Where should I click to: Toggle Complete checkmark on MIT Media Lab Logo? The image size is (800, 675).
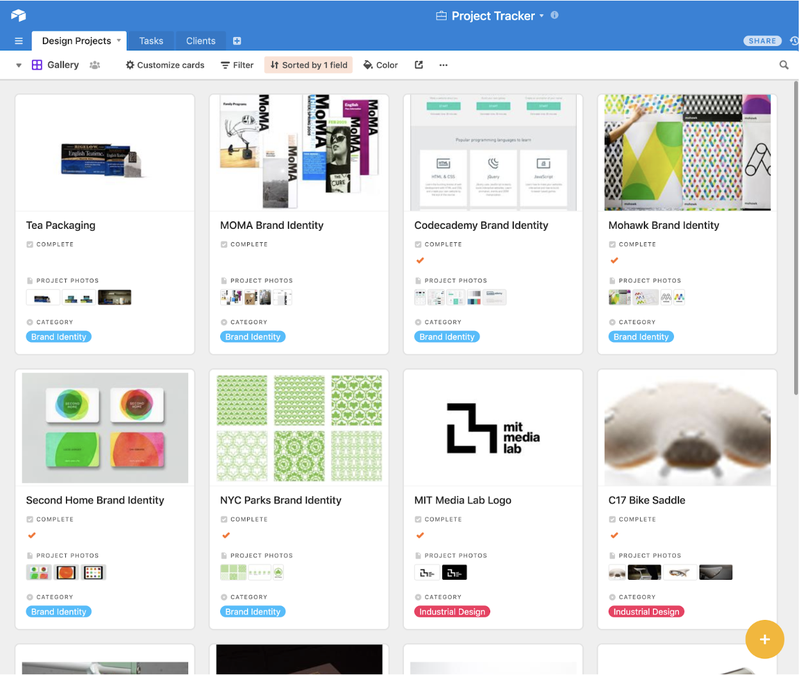click(420, 535)
